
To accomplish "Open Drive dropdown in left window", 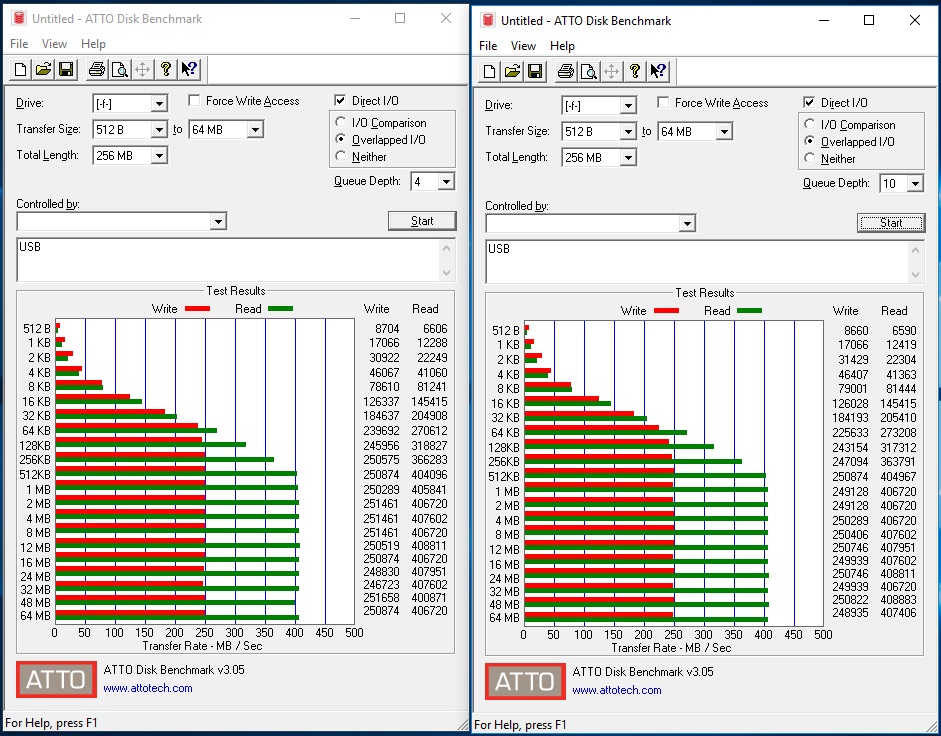I will pos(158,103).
